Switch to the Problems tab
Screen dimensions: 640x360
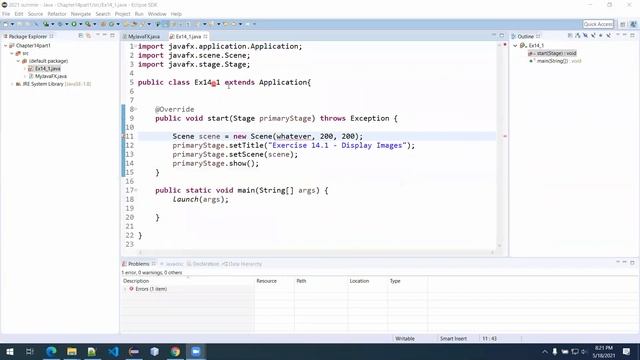[138, 264]
